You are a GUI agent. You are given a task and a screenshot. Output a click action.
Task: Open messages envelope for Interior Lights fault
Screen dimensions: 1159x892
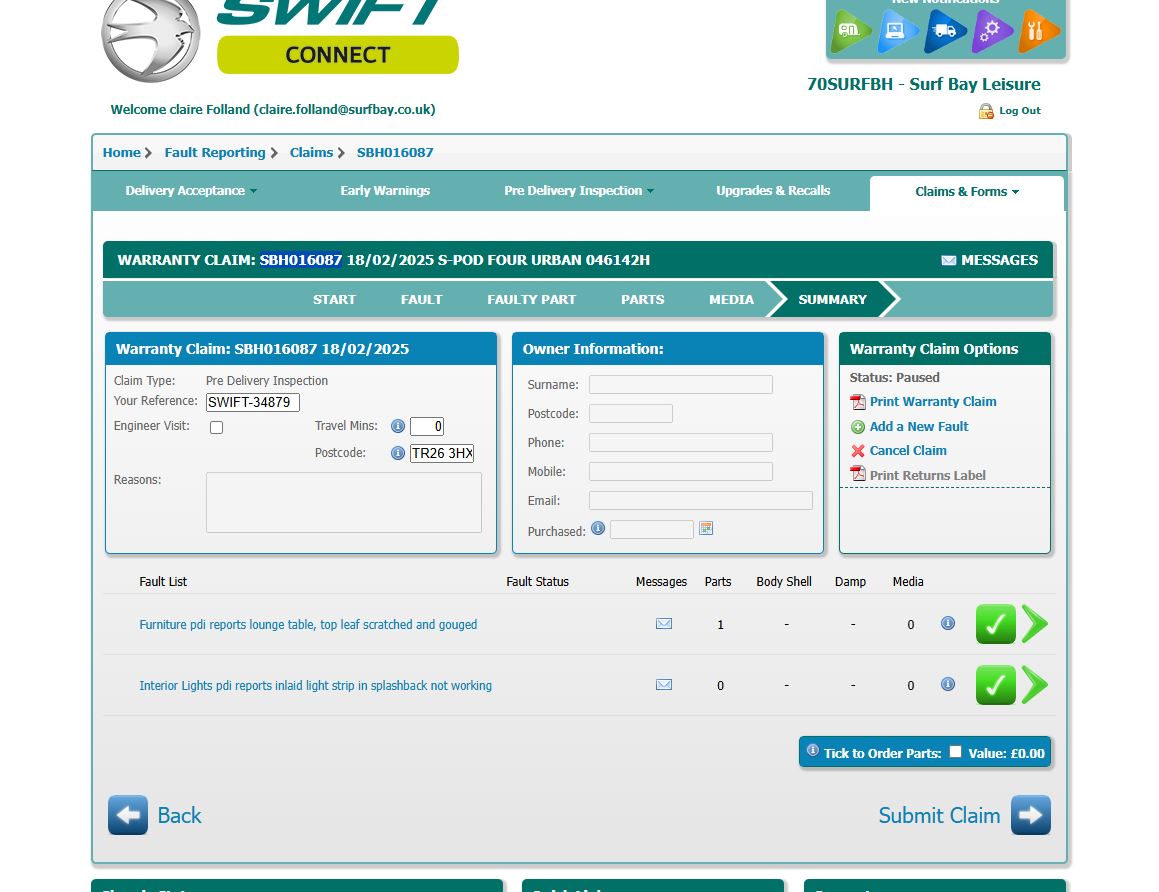pos(664,685)
